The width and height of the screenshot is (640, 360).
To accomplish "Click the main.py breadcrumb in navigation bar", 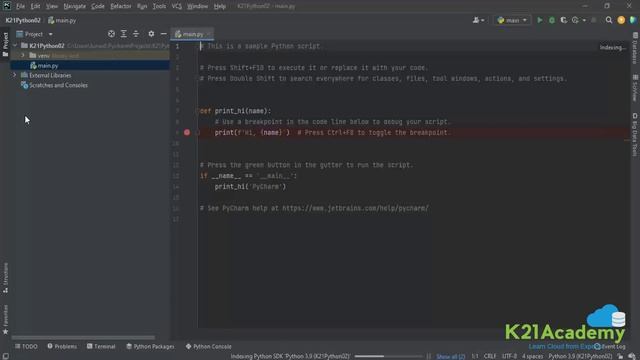I will 62,20.
